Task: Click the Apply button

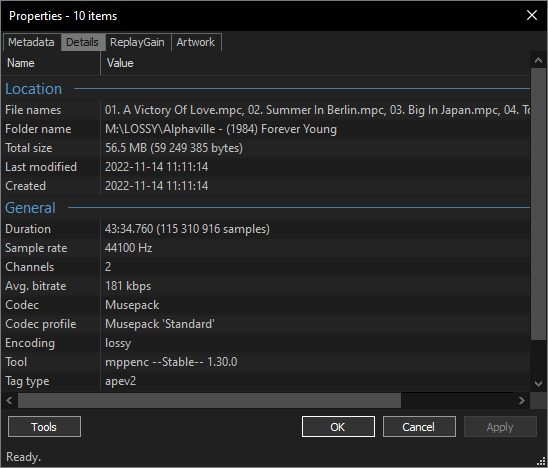Action: 500,426
